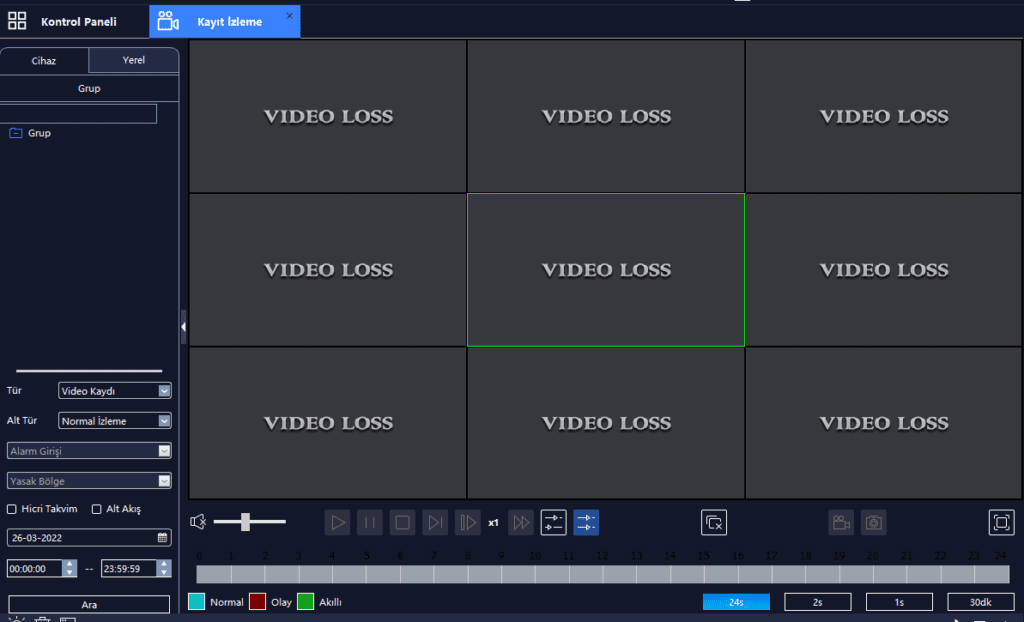Mute audio with the speaker icon
The width and height of the screenshot is (1024, 622).
198,522
